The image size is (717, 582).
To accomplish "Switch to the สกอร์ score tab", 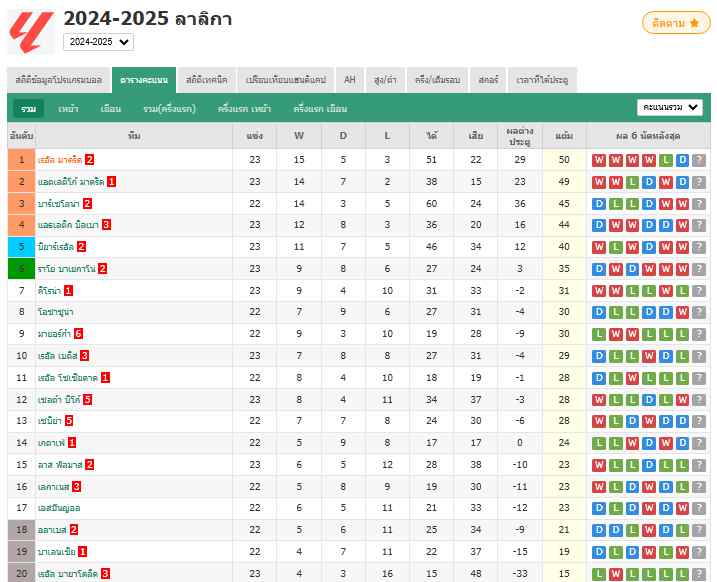I will [x=488, y=80].
